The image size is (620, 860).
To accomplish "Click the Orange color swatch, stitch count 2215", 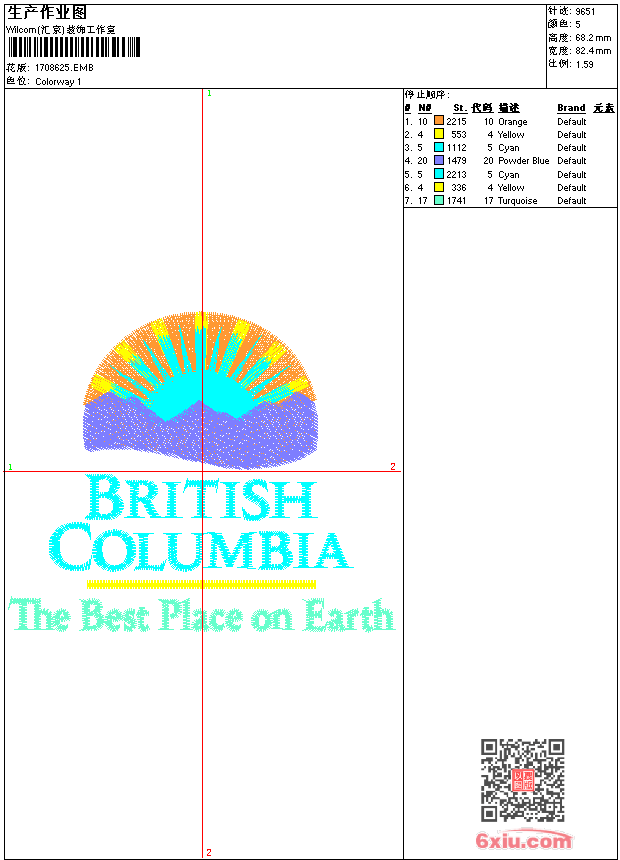I will [x=439, y=121].
